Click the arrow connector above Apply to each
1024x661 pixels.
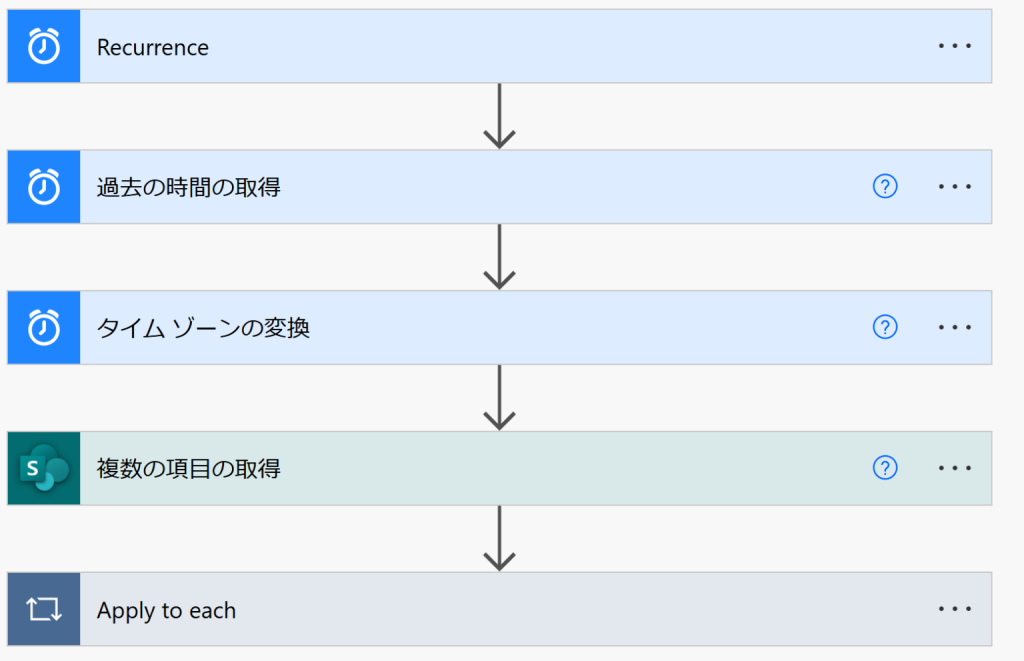tap(499, 538)
